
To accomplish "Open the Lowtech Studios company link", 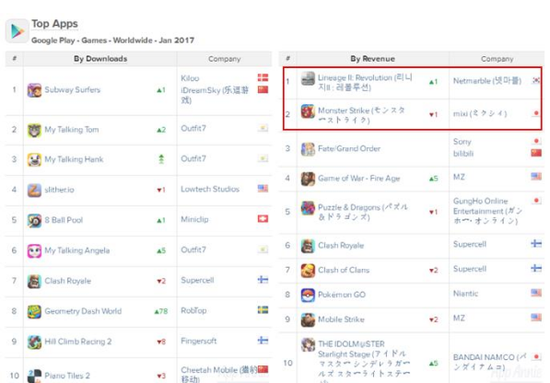I will pos(210,189).
